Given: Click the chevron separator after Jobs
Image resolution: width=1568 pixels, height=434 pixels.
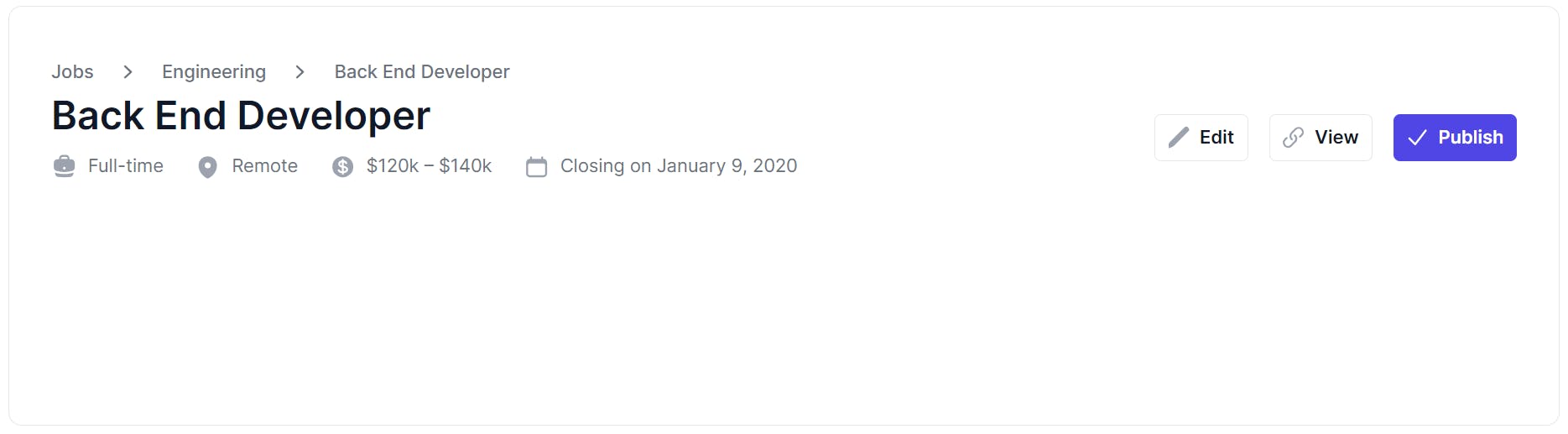Looking at the screenshot, I should pos(128,72).
